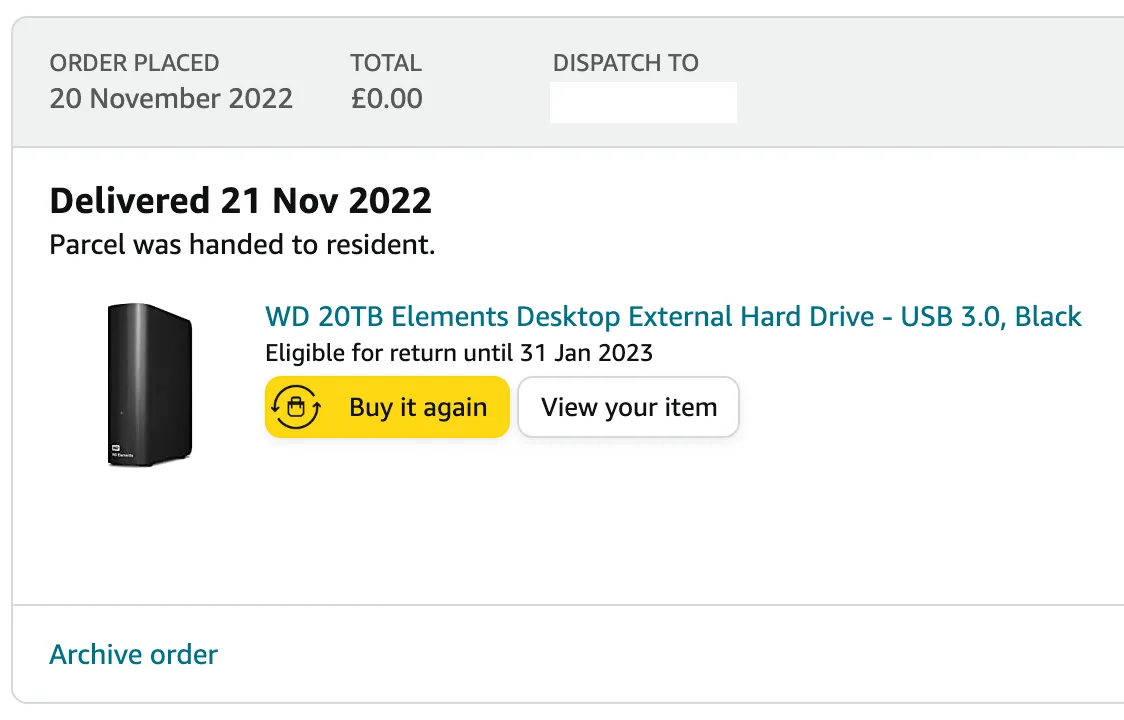Click the black hard drive product thumbnail
This screenshot has width=1124, height=720.
pyautogui.click(x=149, y=385)
